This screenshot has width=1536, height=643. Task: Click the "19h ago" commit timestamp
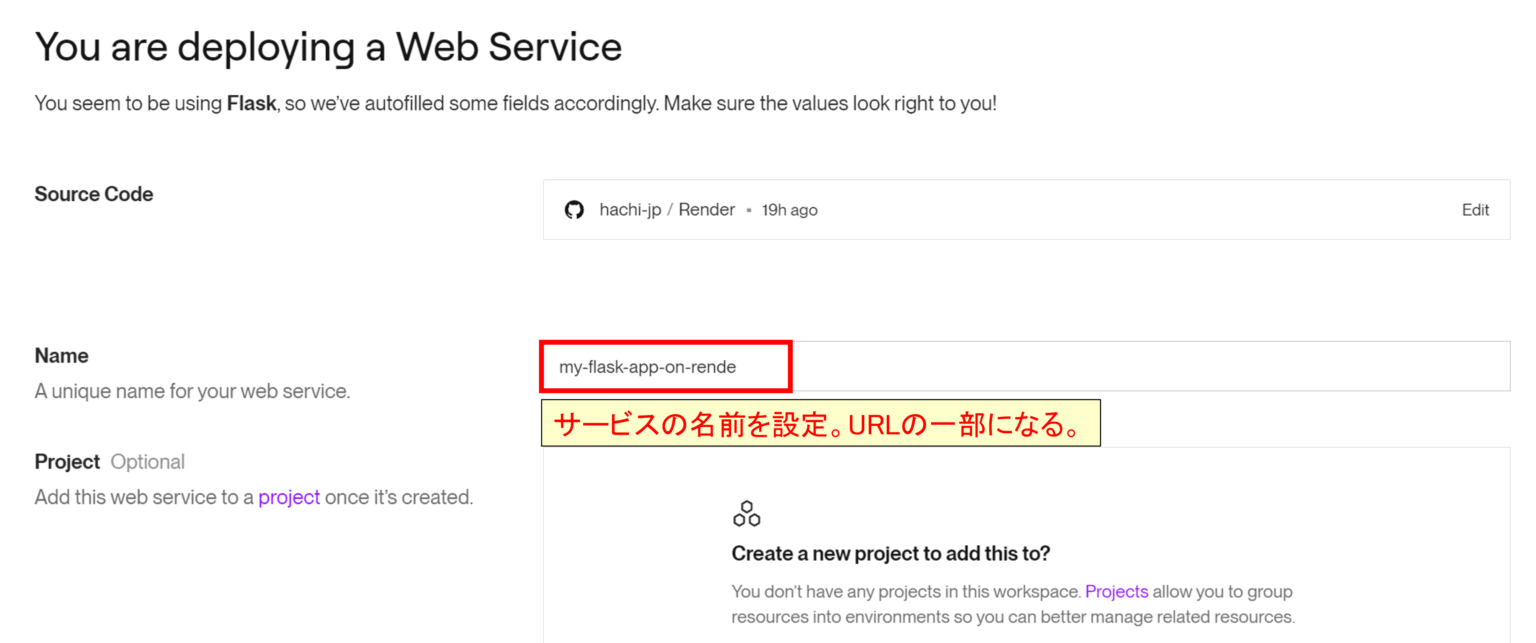tap(789, 210)
